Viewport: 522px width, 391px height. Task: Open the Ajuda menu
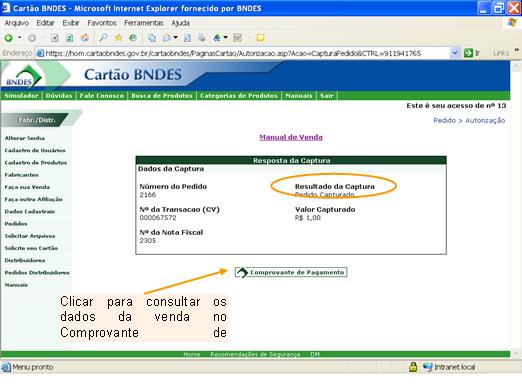(x=180, y=23)
